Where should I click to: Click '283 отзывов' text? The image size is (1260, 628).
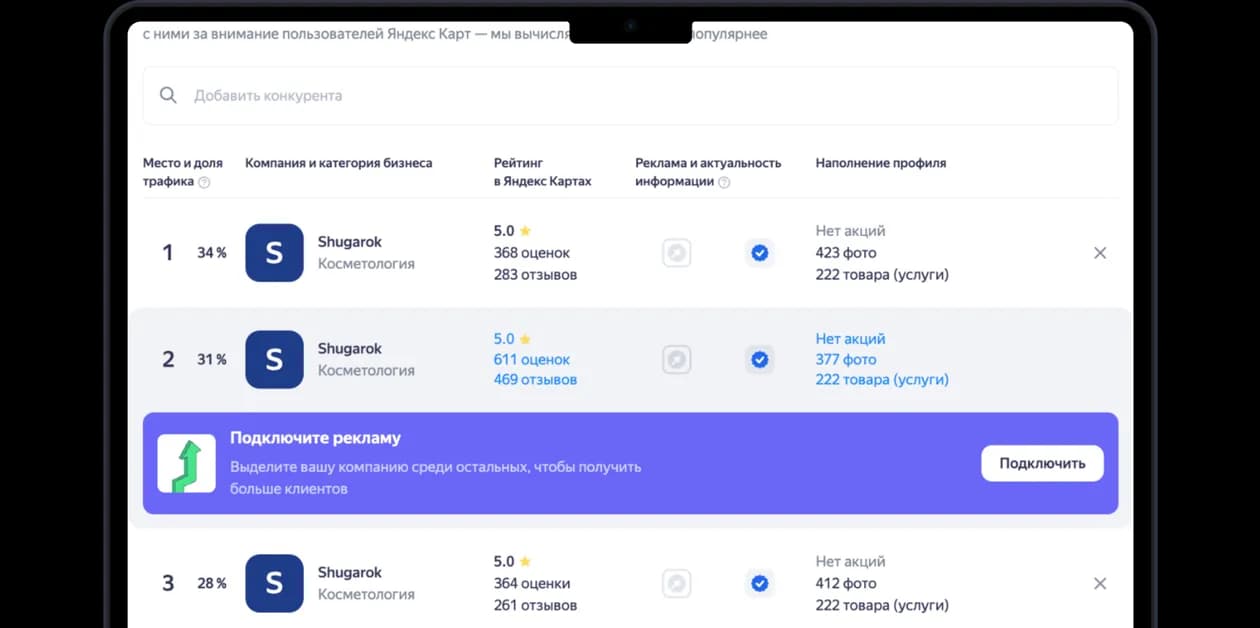pyautogui.click(x=535, y=274)
